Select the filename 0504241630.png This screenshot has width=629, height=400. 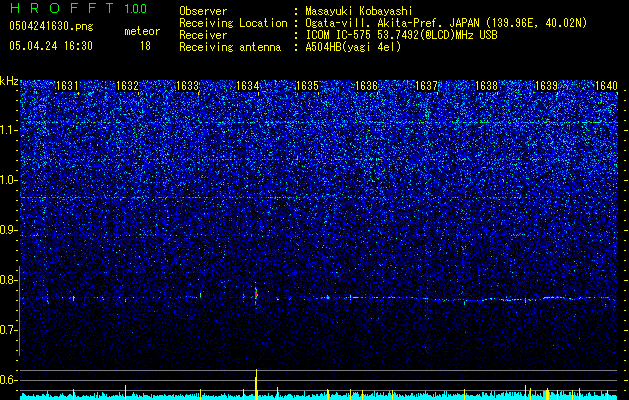pos(51,26)
